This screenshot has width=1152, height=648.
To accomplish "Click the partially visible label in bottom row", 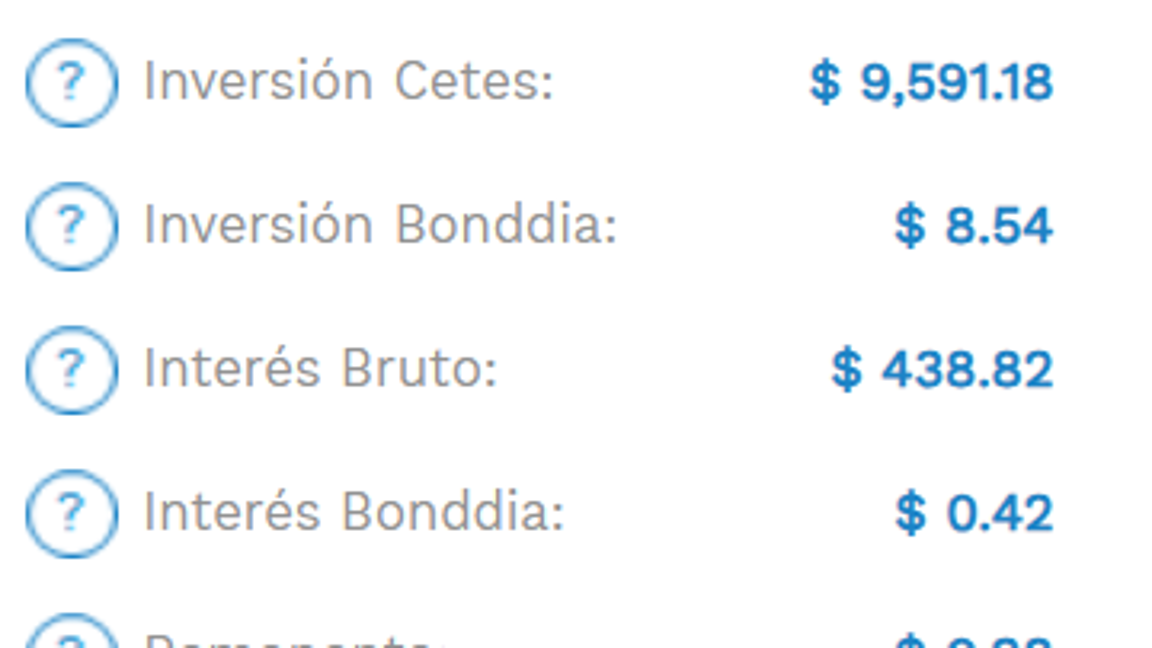I will [x=290, y=640].
